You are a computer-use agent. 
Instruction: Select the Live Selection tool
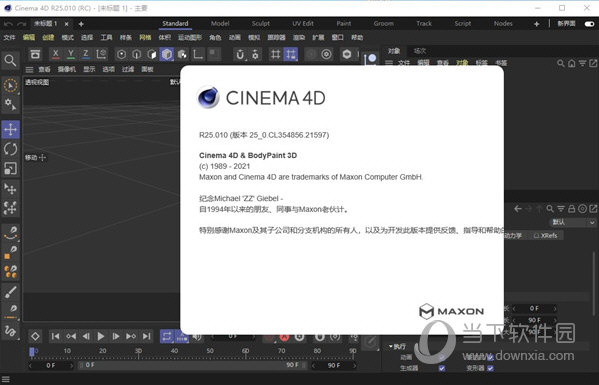[x=10, y=86]
